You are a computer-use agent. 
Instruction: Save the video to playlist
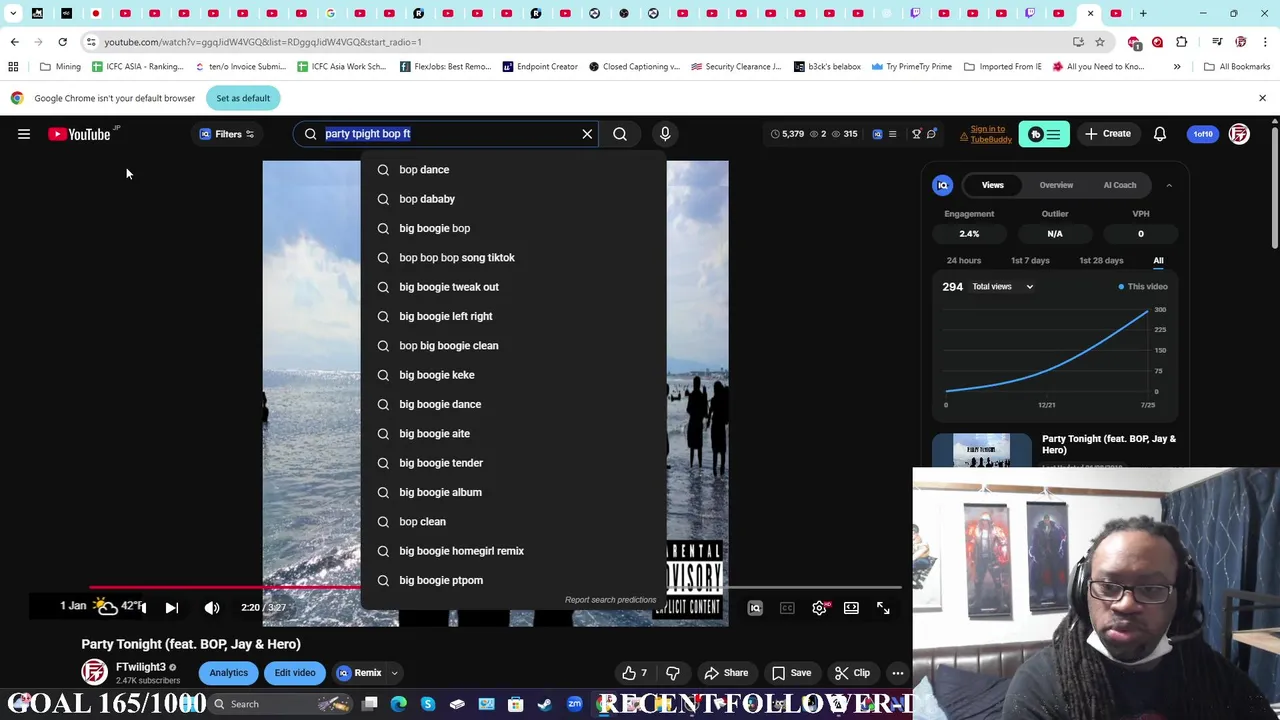[x=792, y=673]
